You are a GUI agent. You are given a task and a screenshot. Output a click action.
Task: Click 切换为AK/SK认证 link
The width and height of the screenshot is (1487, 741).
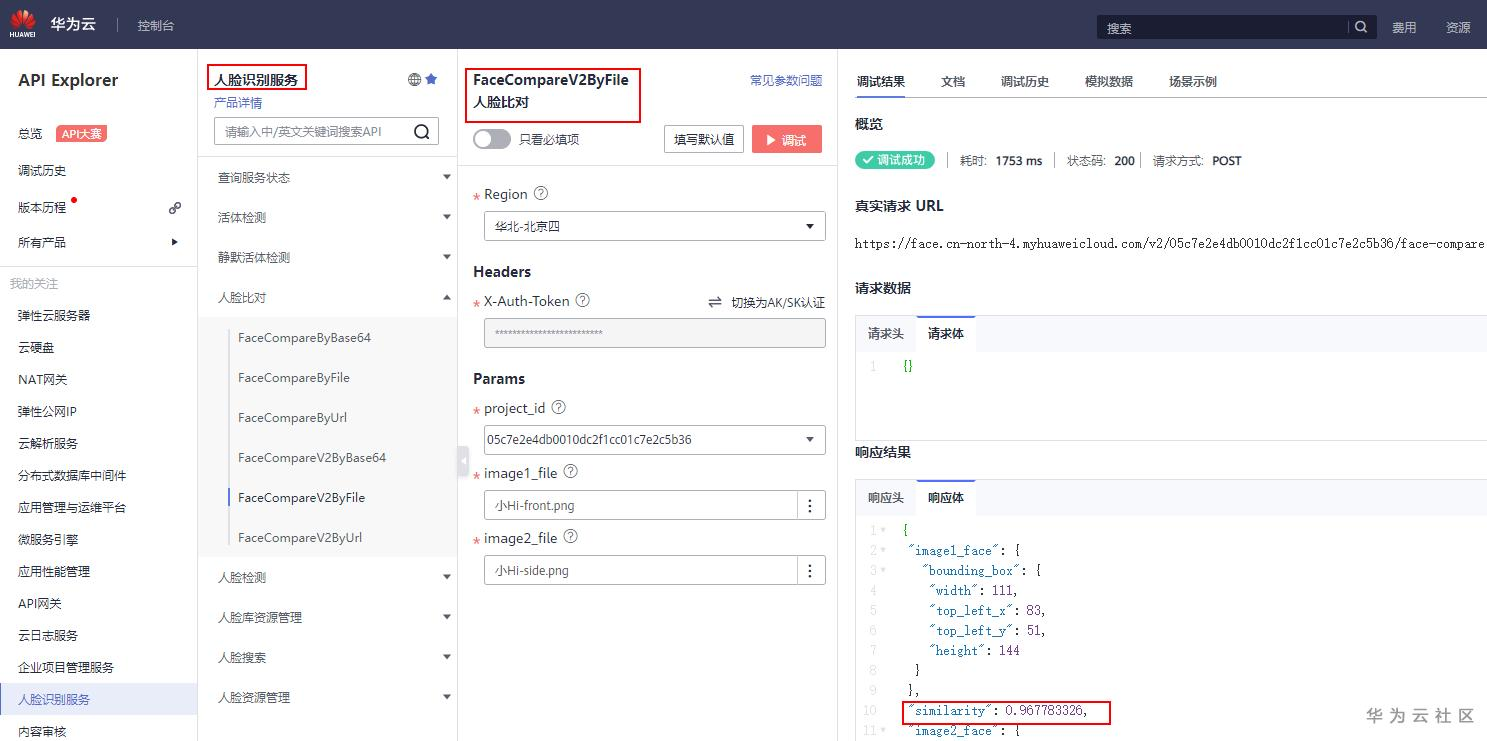click(778, 301)
